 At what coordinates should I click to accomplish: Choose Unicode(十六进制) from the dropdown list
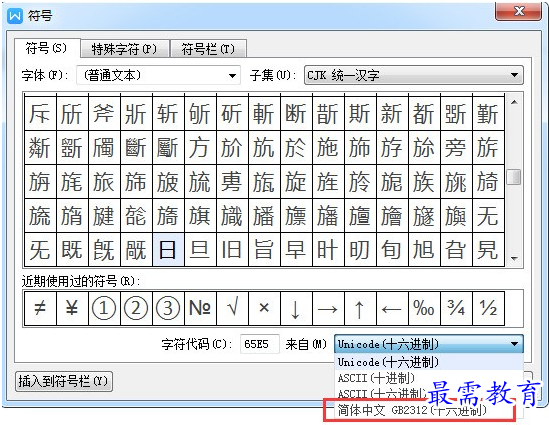(429, 362)
